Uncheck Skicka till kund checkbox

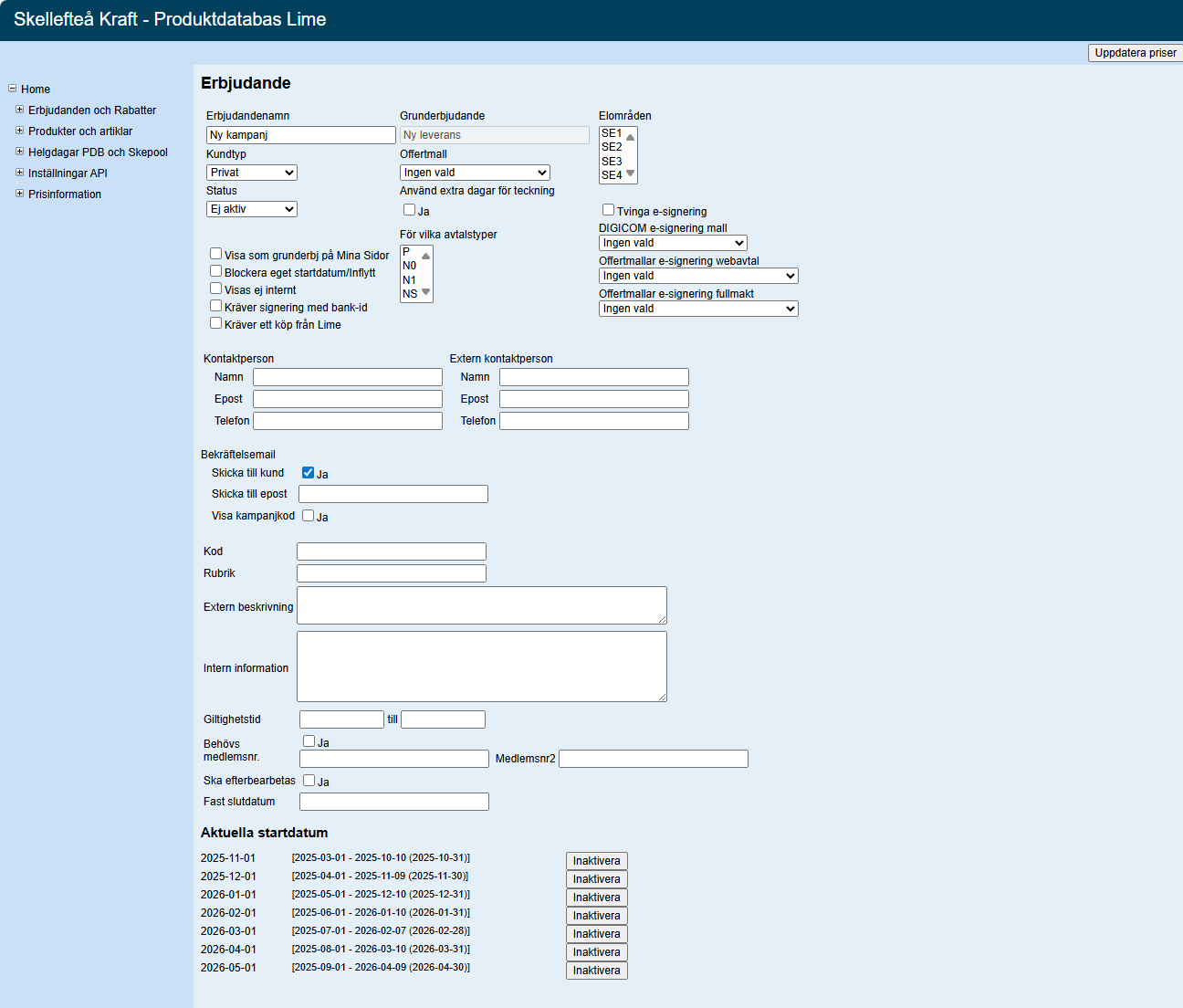[x=308, y=473]
